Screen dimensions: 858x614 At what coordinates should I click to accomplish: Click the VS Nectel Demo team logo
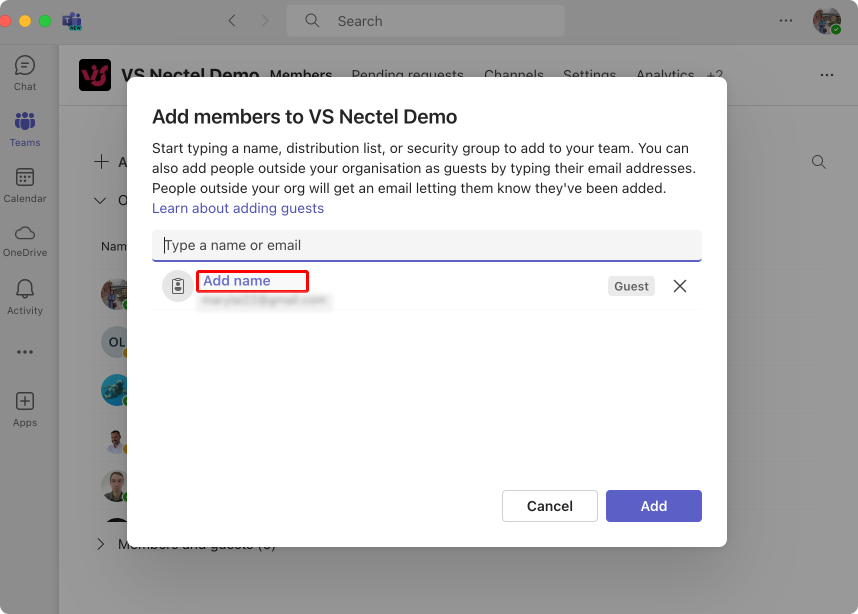click(95, 75)
